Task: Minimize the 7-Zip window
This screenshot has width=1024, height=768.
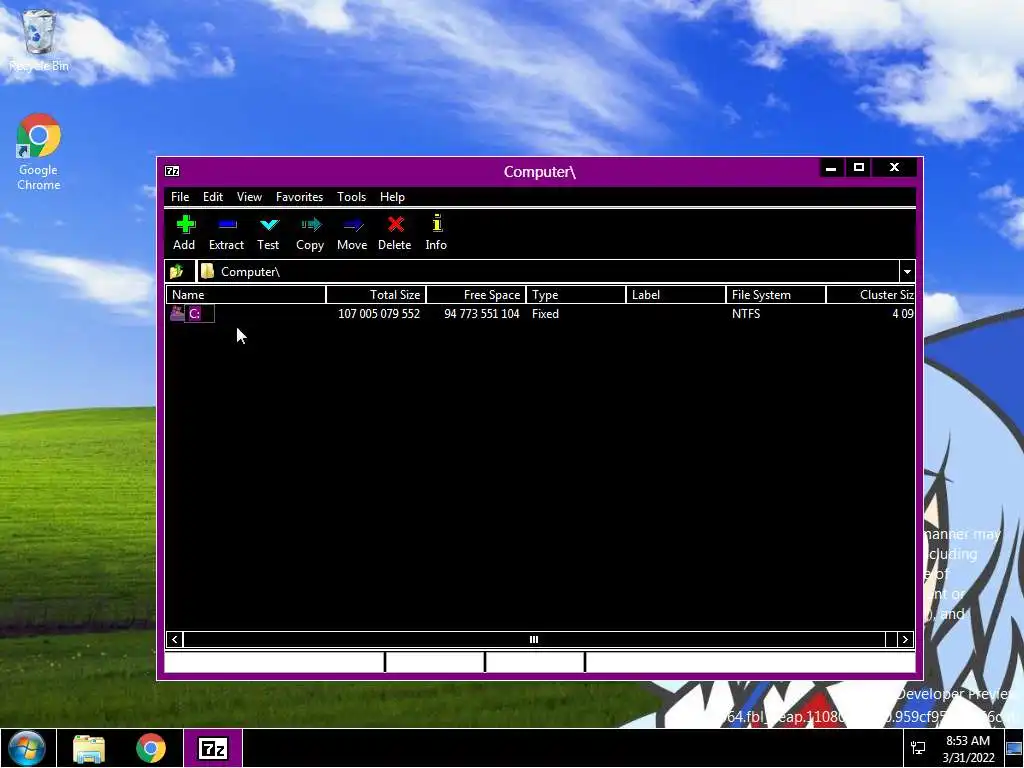Action: click(x=831, y=168)
